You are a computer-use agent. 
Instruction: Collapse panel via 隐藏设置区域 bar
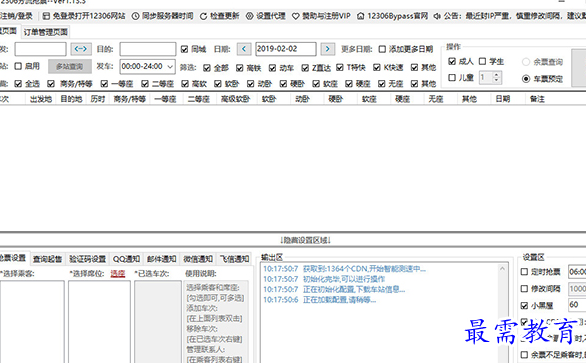[306, 240]
